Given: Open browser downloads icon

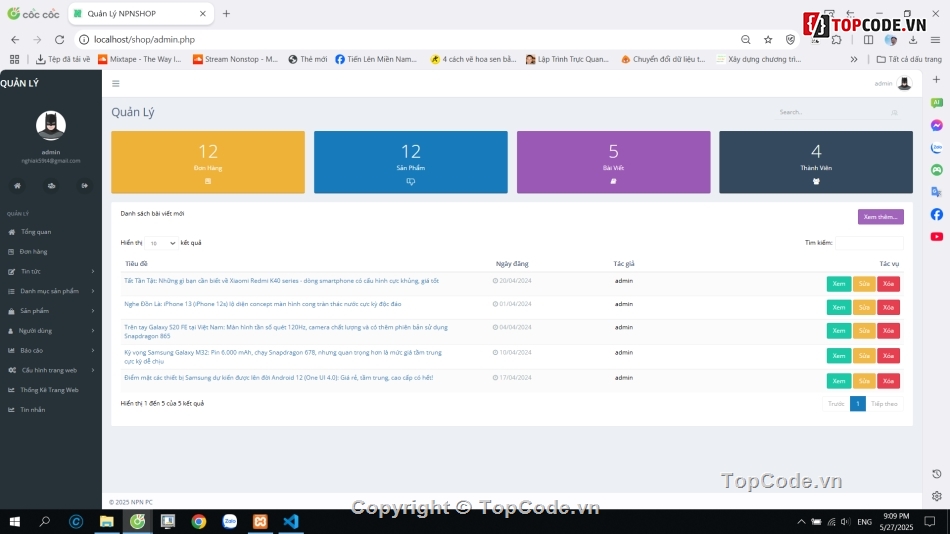Looking at the screenshot, I should click(x=913, y=39).
